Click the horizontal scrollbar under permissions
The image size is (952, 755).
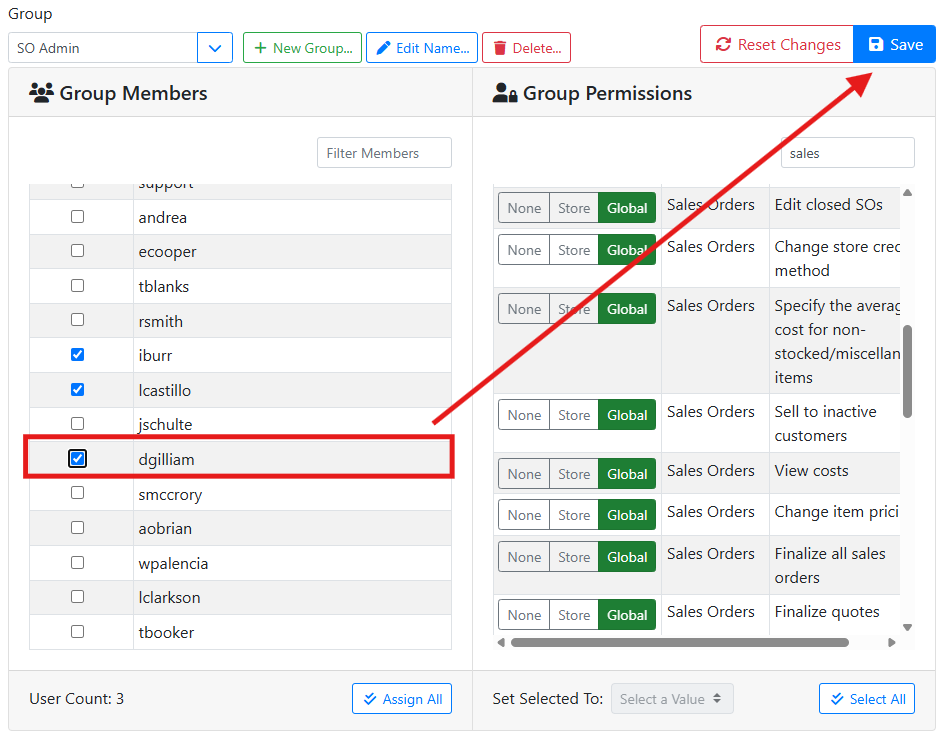coord(680,643)
